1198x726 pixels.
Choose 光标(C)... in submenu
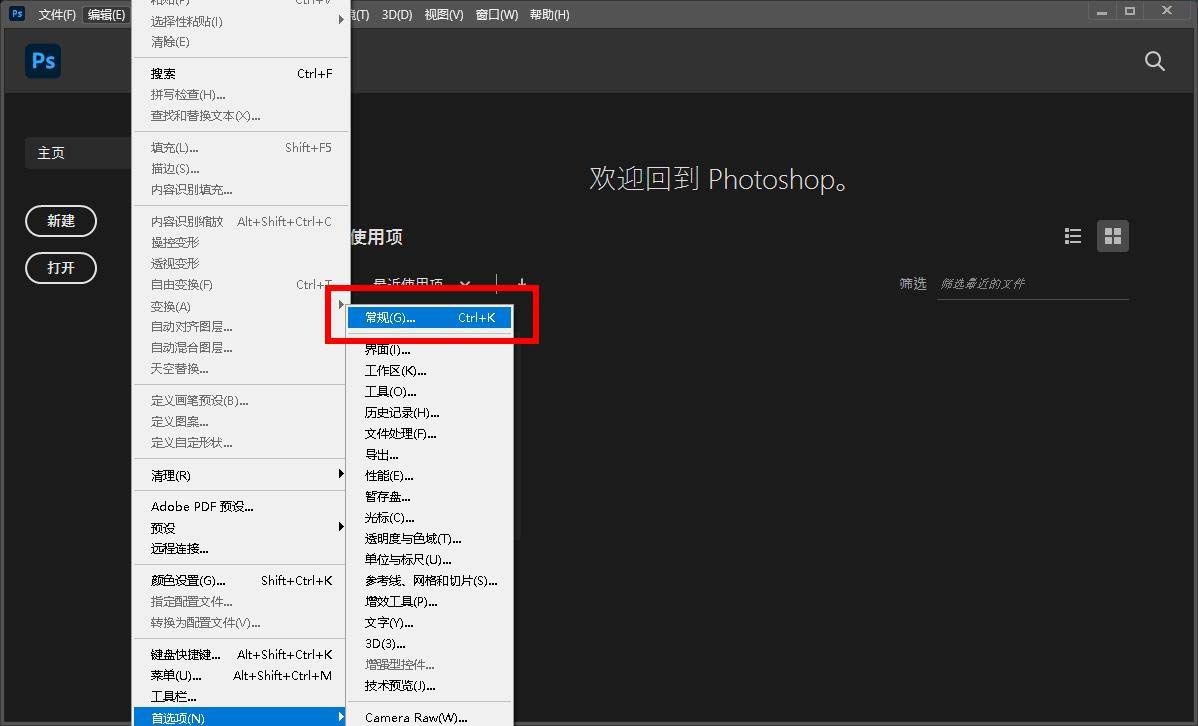(x=429, y=517)
